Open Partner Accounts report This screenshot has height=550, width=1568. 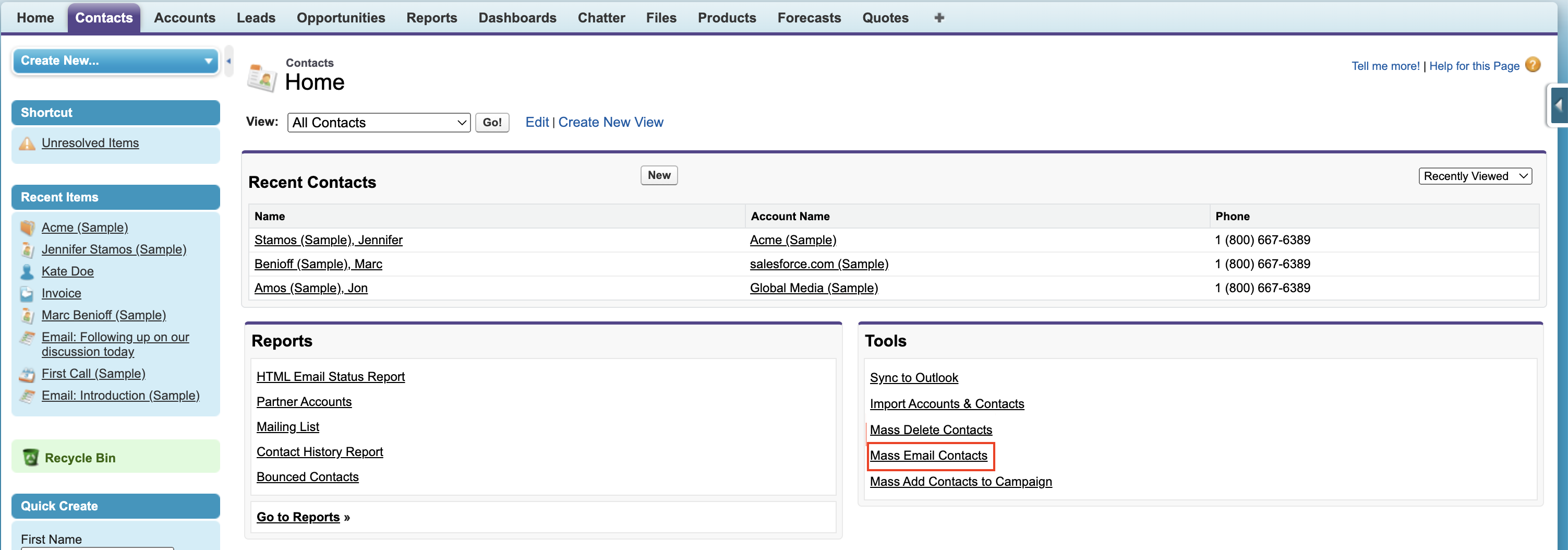click(304, 402)
